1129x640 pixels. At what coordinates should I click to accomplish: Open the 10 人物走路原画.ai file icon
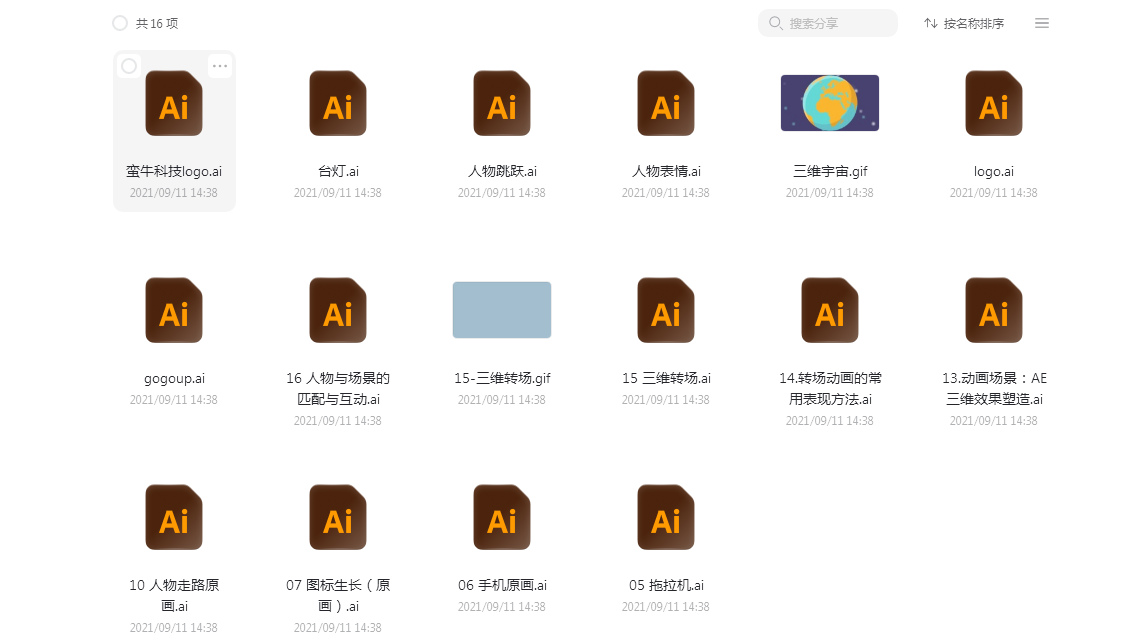[174, 517]
